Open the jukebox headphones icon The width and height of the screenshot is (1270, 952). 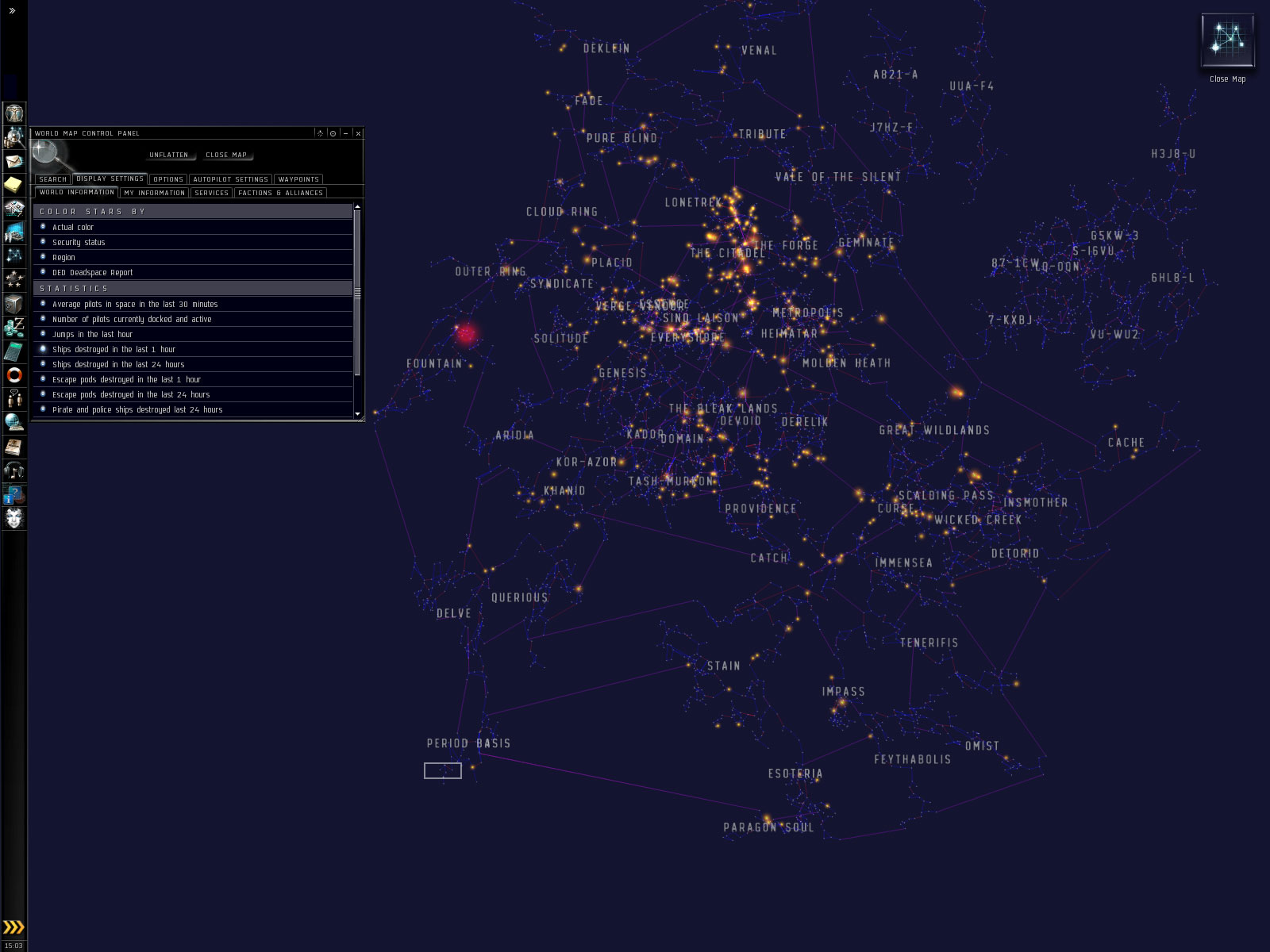[x=14, y=470]
